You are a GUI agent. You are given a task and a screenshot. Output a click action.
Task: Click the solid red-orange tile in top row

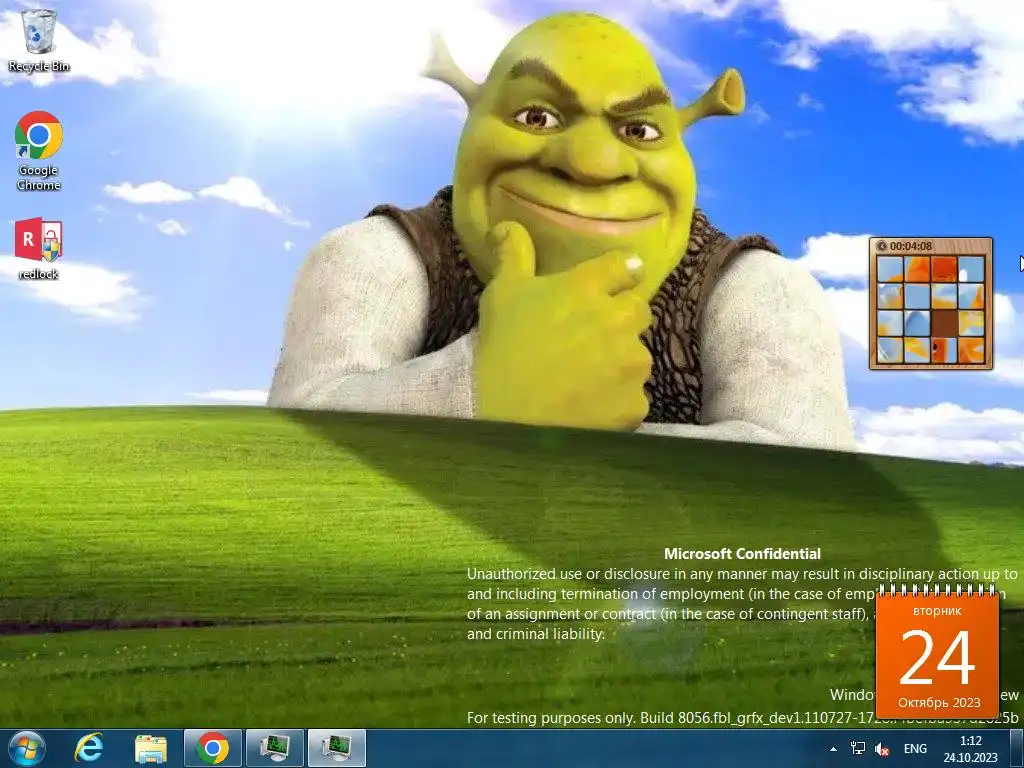click(x=944, y=269)
